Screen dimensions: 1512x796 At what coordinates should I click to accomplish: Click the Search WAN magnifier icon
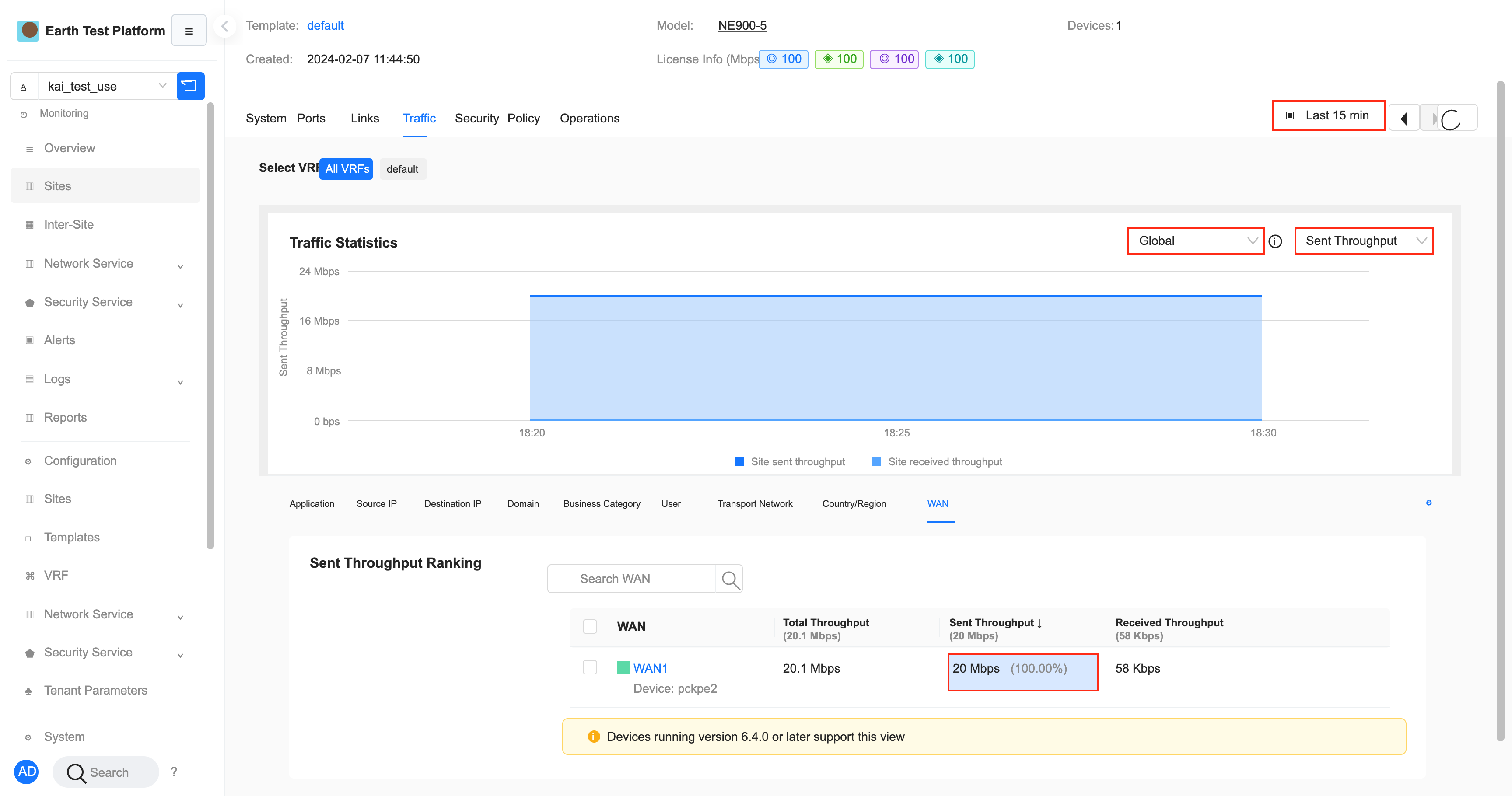coord(730,579)
